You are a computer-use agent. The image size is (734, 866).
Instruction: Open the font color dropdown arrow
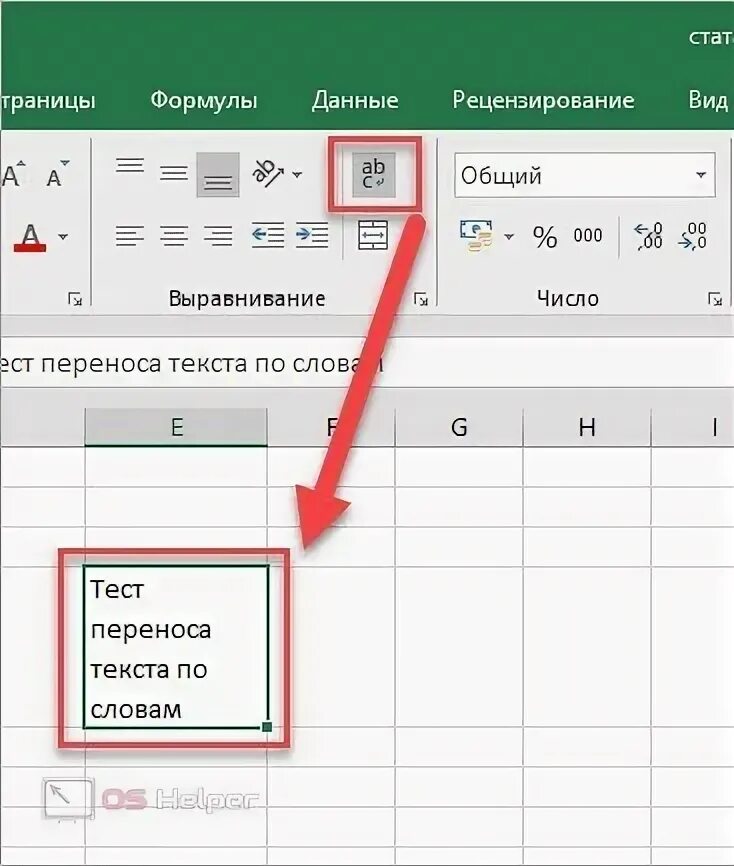[x=64, y=236]
